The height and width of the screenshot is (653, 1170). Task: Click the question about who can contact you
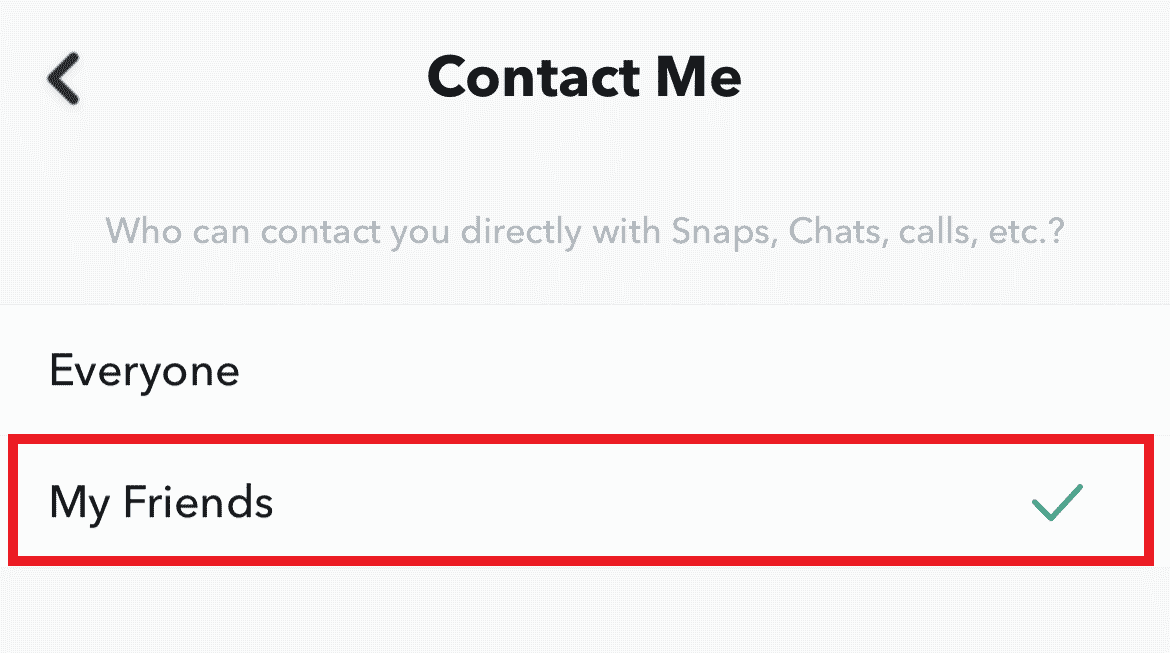[585, 231]
